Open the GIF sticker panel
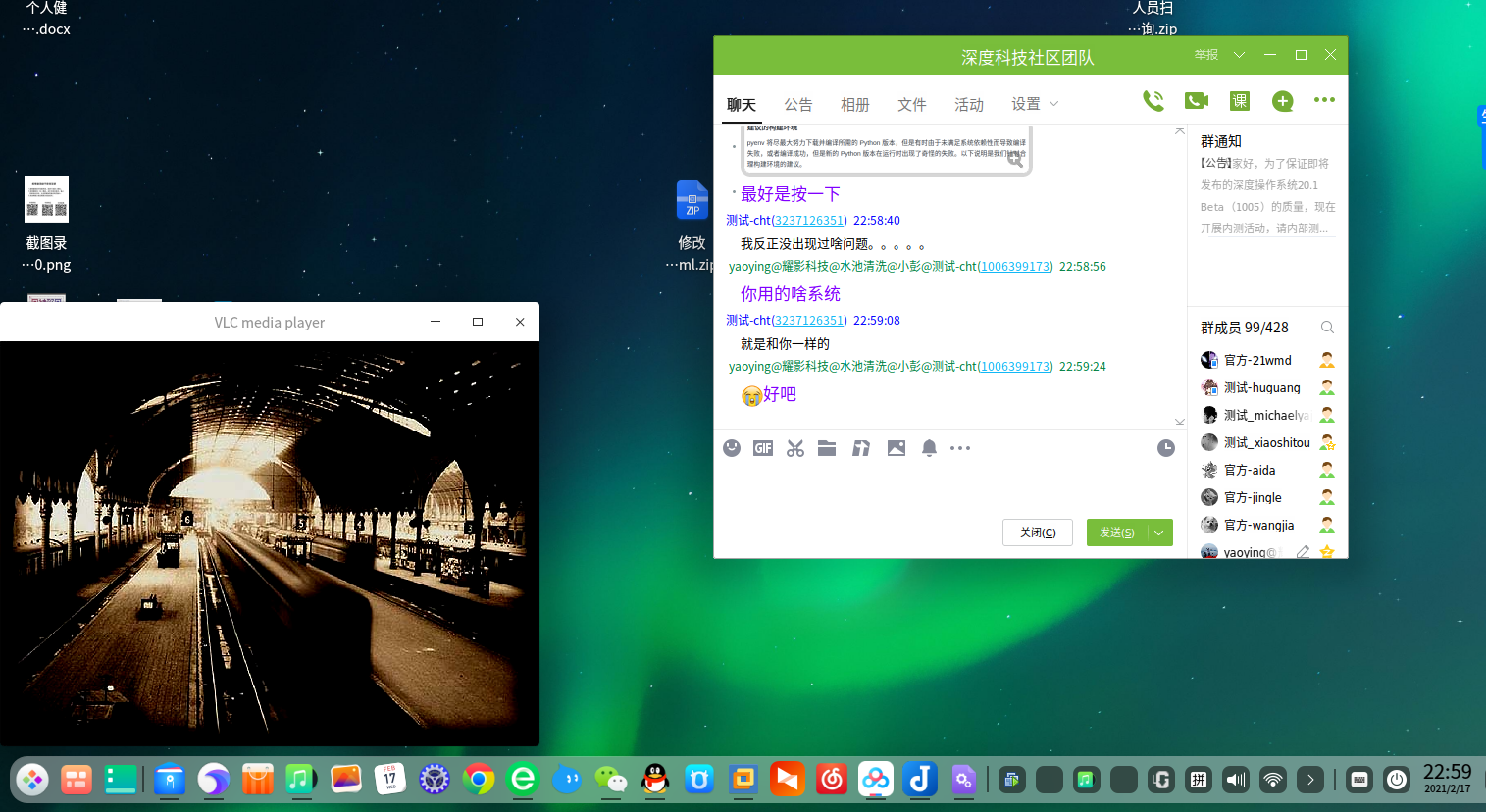 tap(763, 448)
